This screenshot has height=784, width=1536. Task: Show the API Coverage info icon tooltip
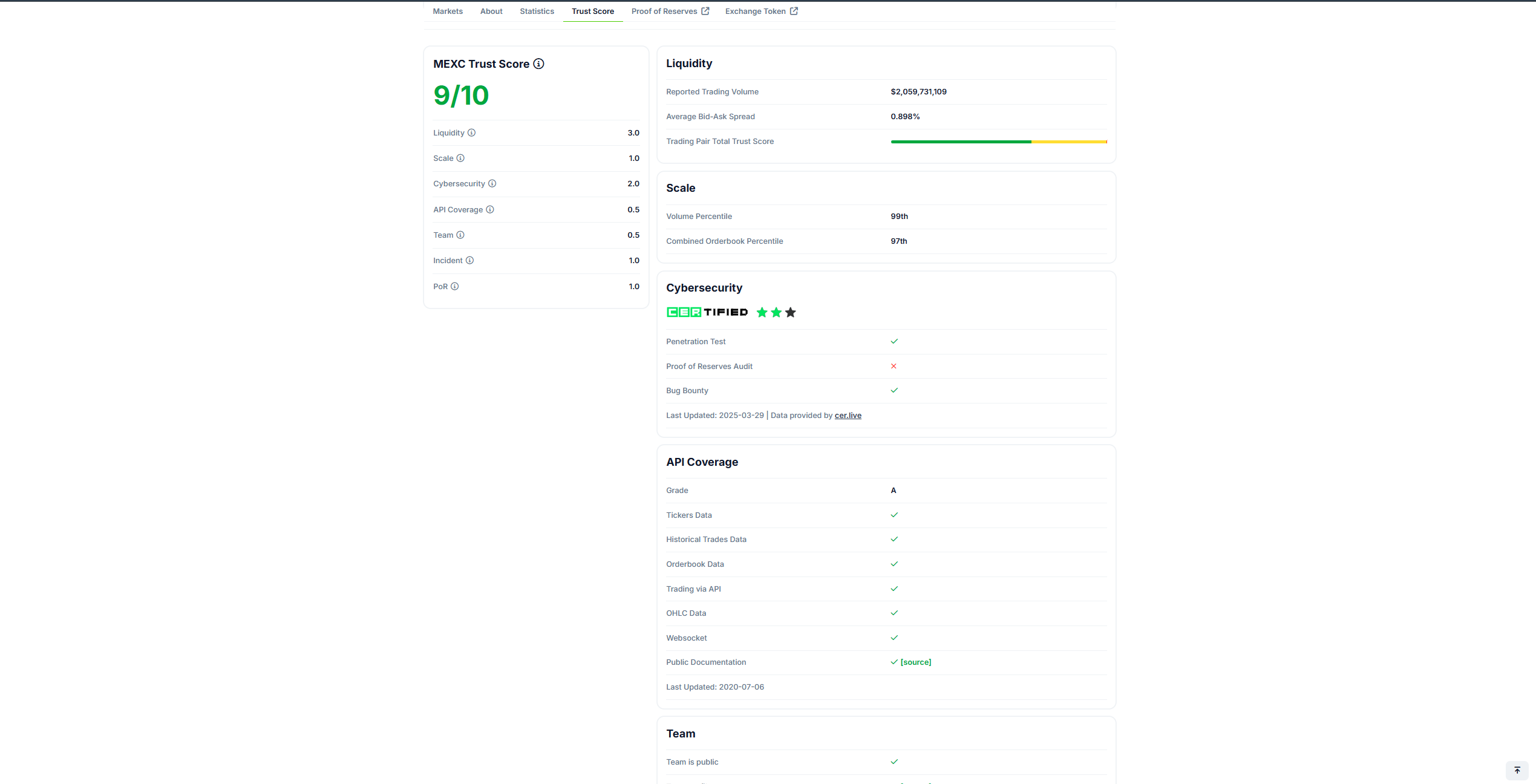(x=490, y=209)
